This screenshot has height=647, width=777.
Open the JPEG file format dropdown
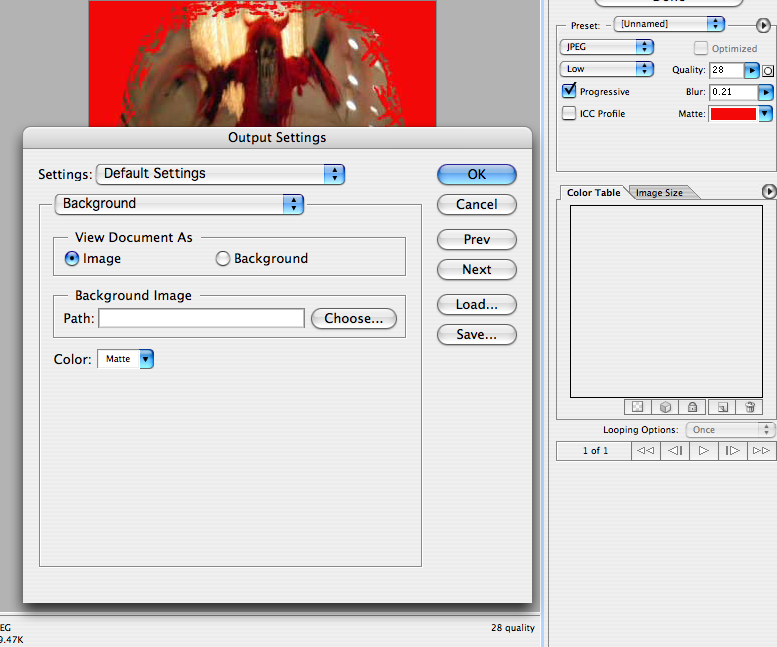606,47
